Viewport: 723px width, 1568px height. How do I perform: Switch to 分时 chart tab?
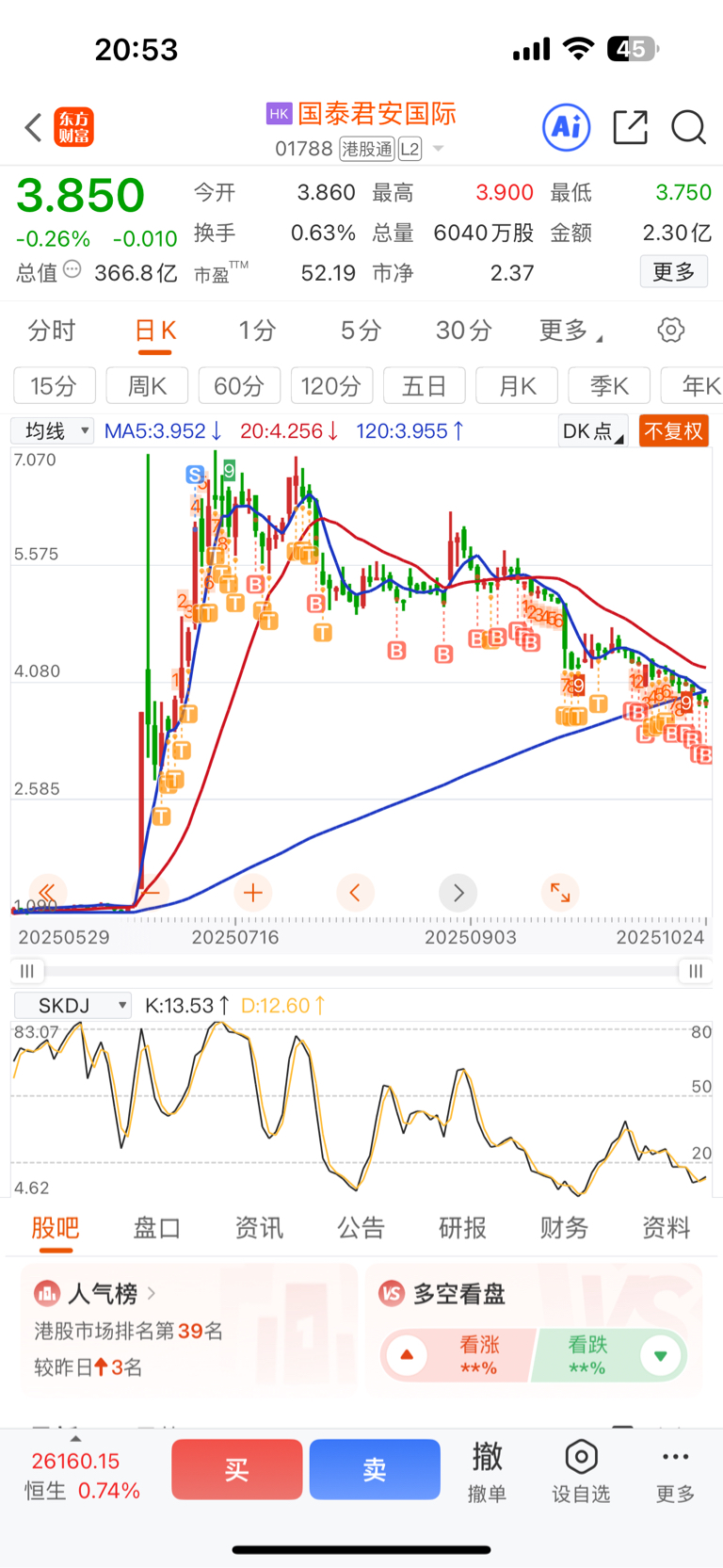[x=52, y=331]
